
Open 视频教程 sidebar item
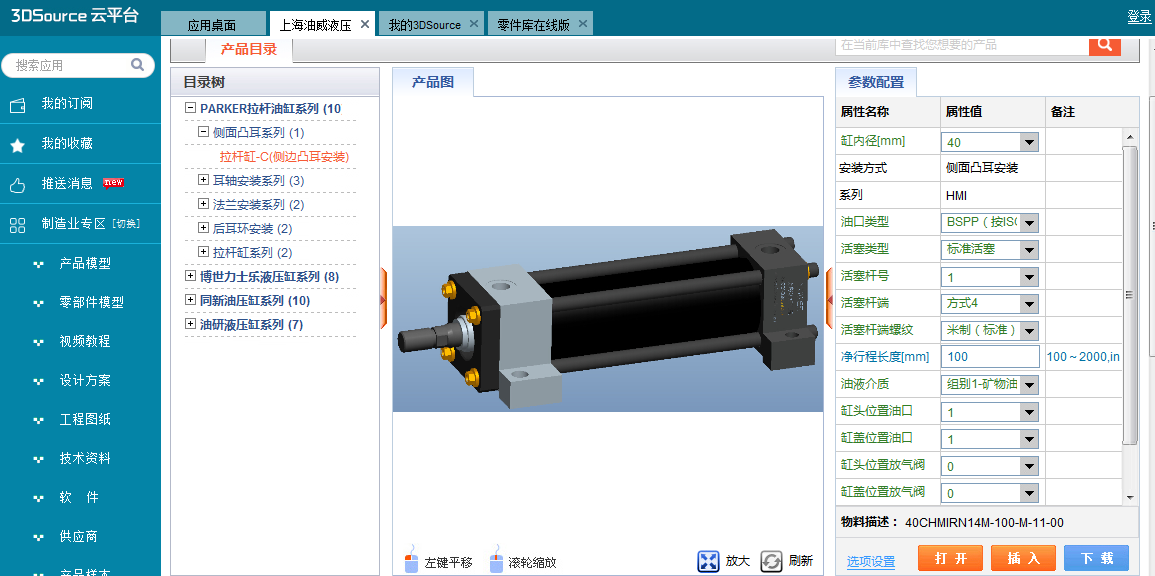[85, 342]
